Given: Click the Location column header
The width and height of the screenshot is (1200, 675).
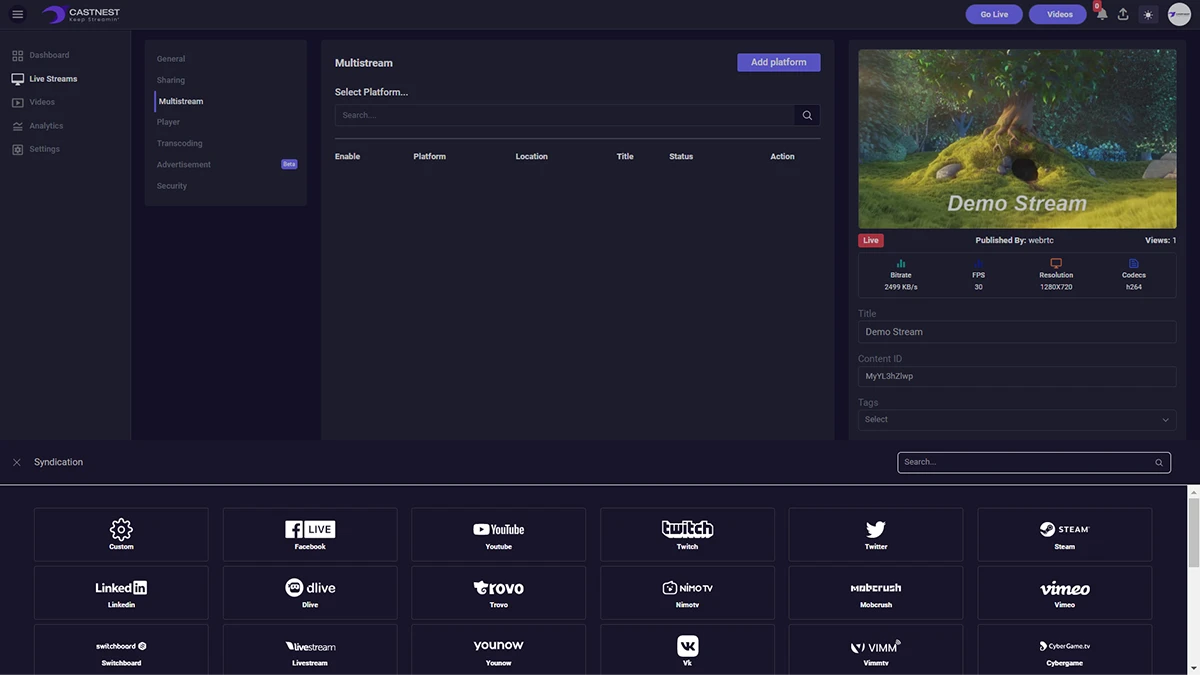Looking at the screenshot, I should click(x=532, y=157).
